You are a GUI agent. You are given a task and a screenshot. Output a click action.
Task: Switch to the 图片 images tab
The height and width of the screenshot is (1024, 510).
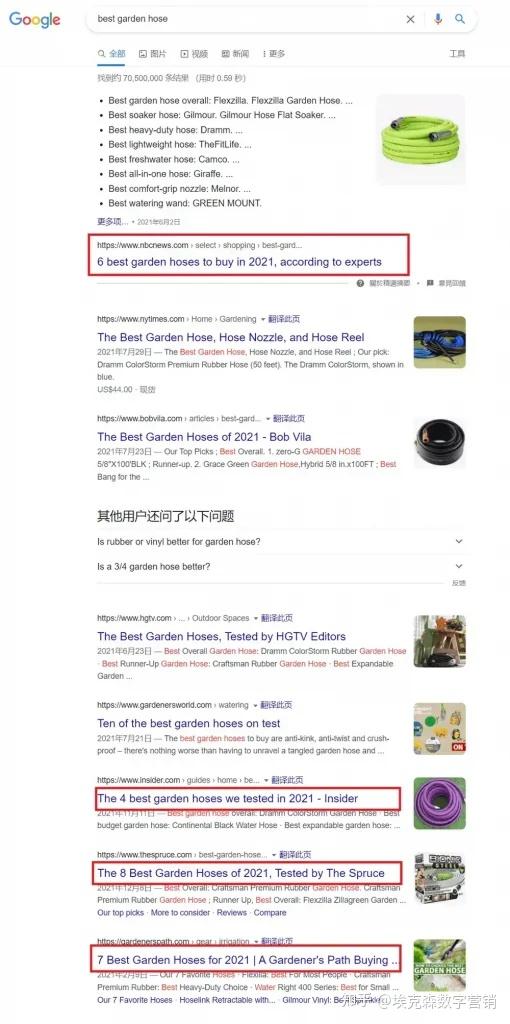coord(153,54)
